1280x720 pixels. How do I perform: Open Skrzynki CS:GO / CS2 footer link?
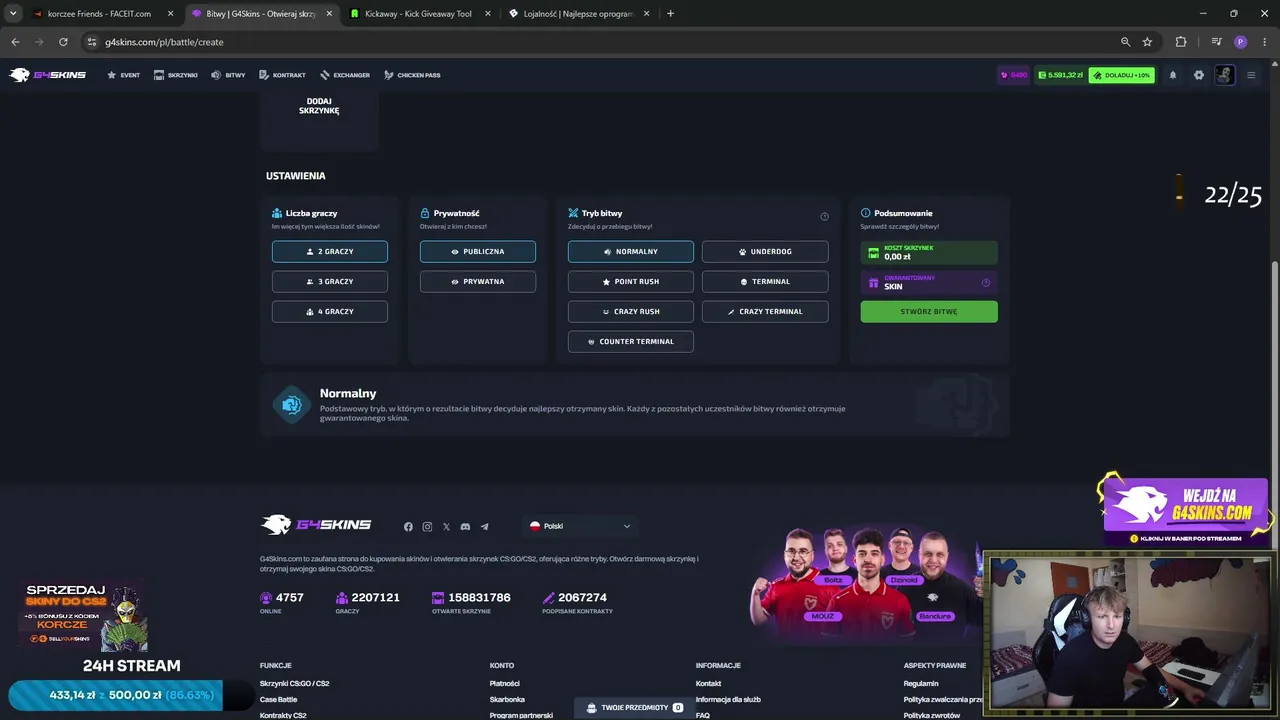pos(294,684)
